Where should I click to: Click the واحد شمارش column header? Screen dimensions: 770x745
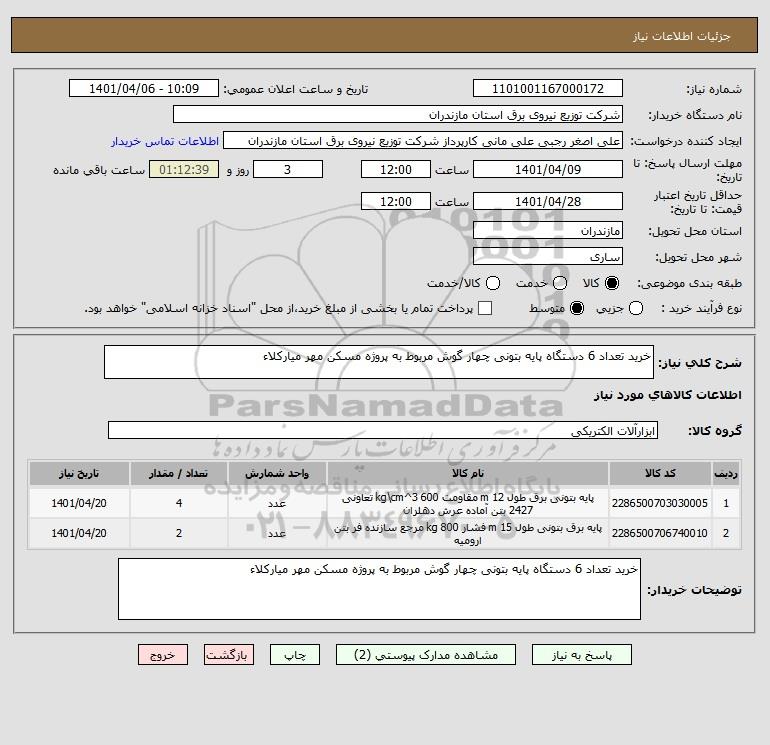point(277,473)
